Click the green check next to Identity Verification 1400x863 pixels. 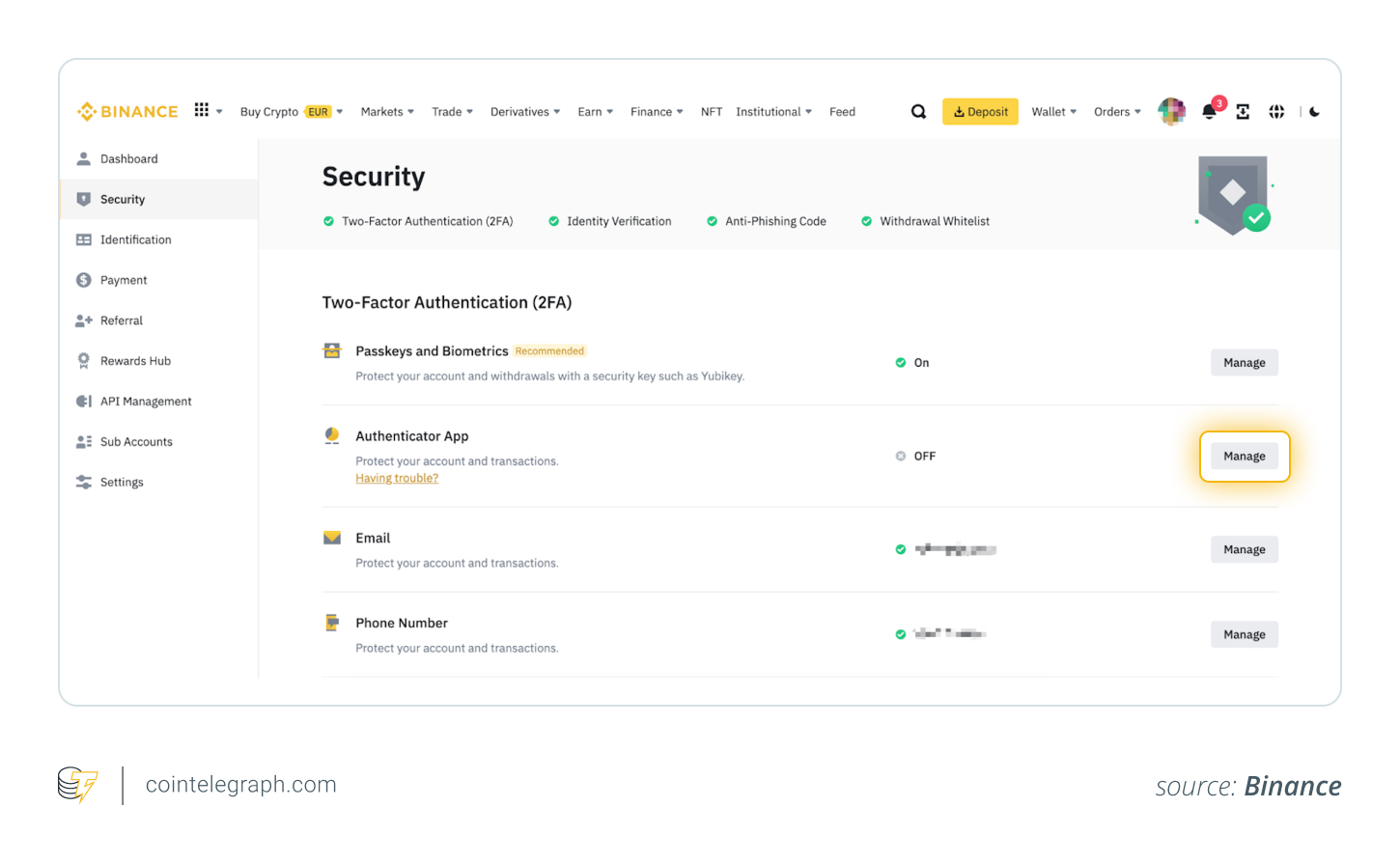[554, 221]
